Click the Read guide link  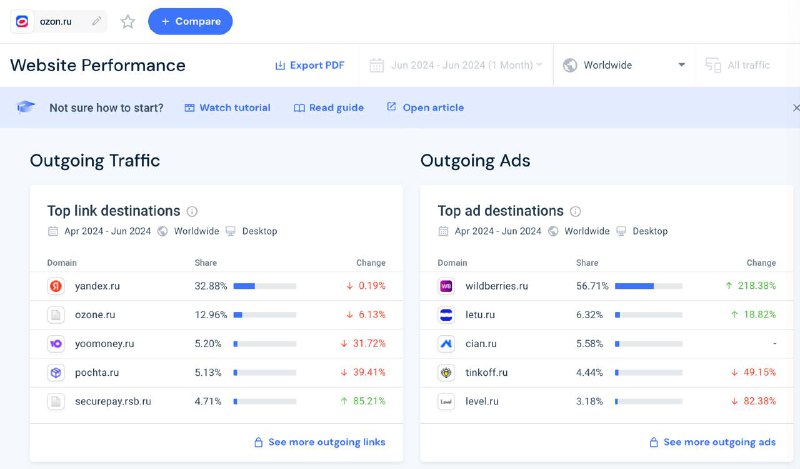coord(329,108)
